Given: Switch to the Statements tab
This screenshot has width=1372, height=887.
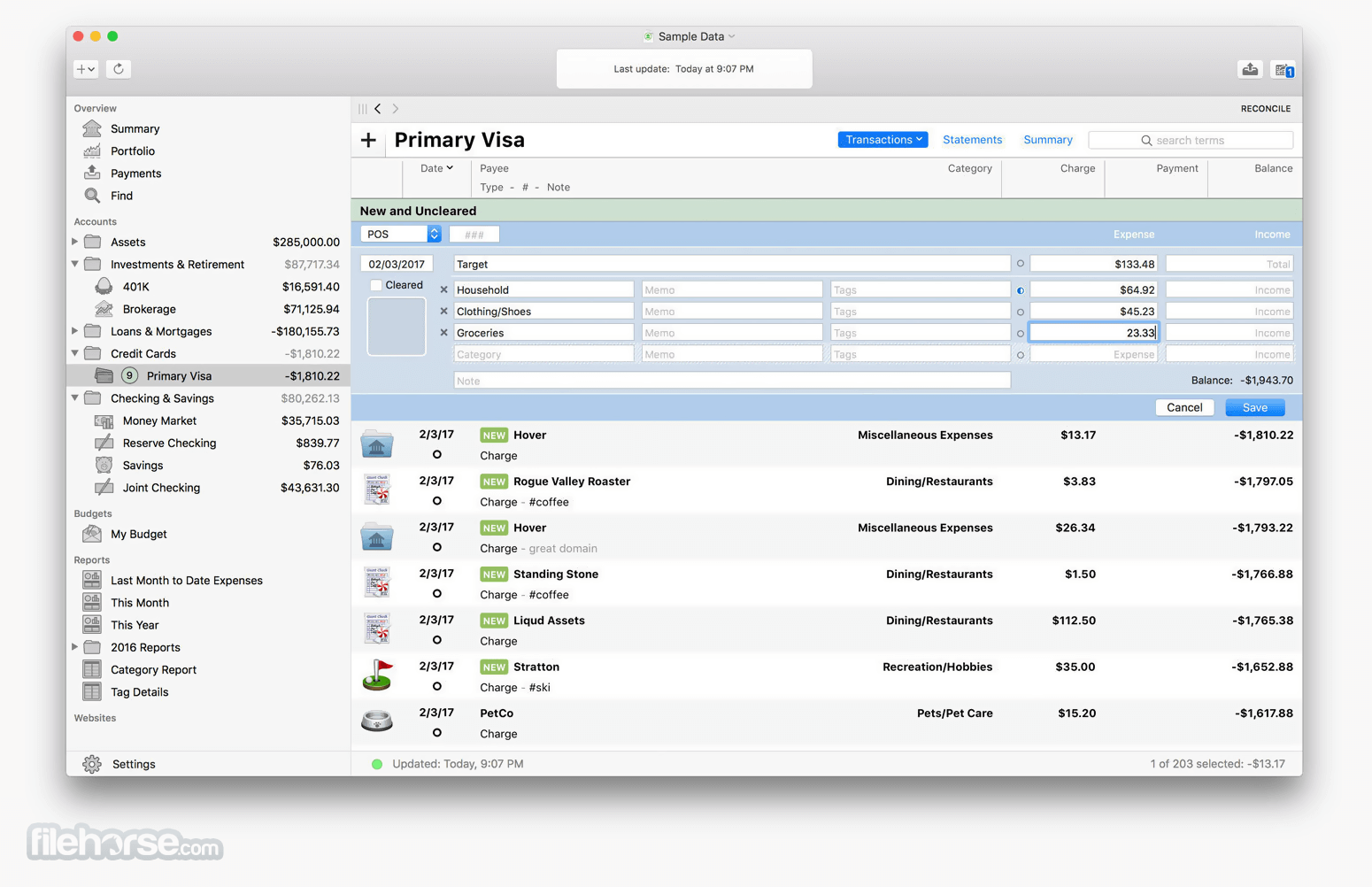Looking at the screenshot, I should (972, 140).
